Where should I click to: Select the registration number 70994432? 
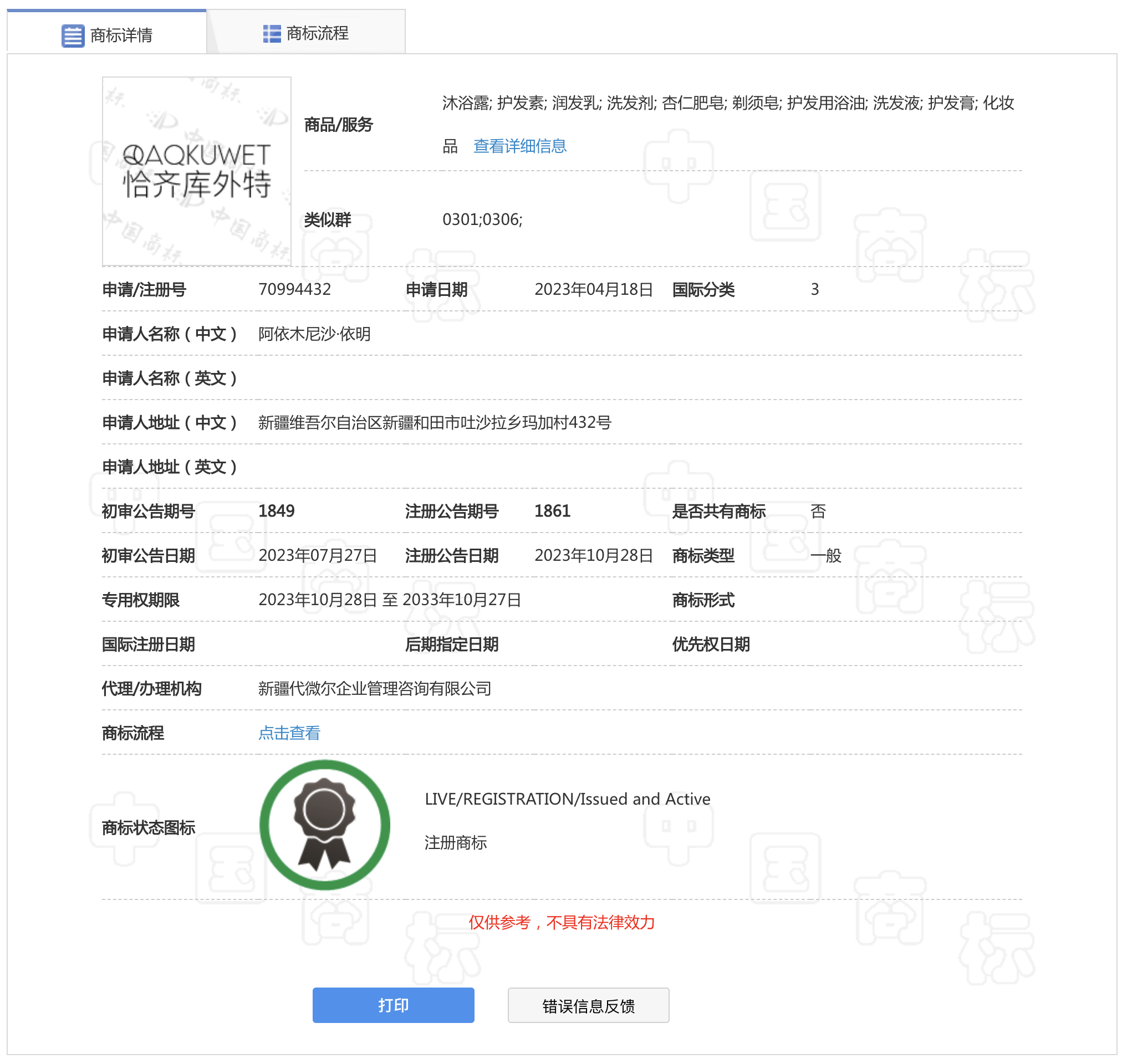[x=294, y=289]
